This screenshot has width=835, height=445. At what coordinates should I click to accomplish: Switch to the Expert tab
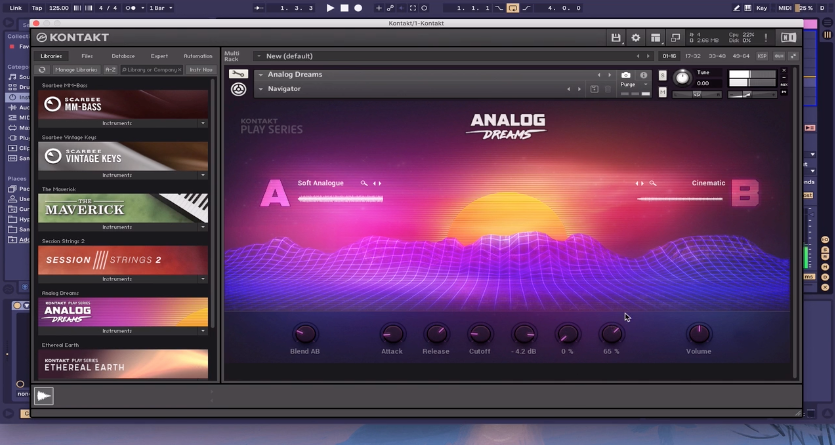point(159,56)
